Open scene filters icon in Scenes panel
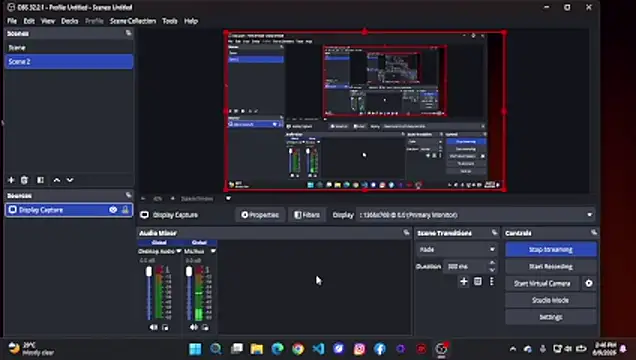This screenshot has height=360, width=636. click(40, 180)
